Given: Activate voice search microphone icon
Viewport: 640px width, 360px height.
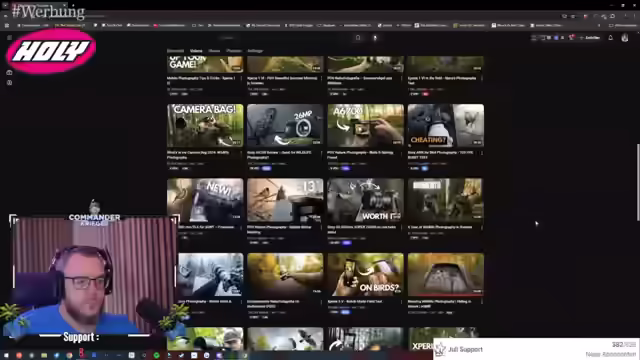Looking at the screenshot, I should coord(375,38).
